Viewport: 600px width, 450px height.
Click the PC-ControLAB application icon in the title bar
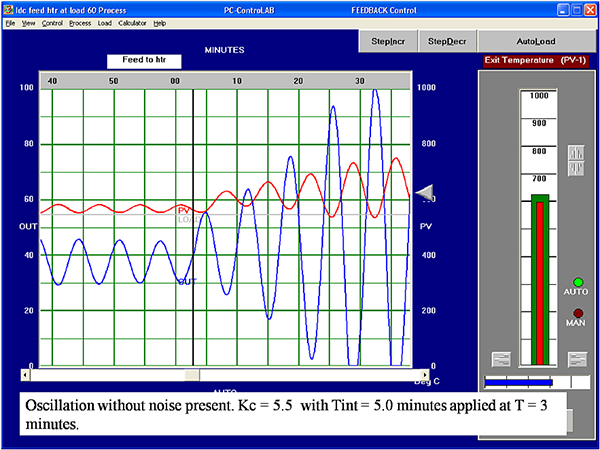tap(8, 10)
